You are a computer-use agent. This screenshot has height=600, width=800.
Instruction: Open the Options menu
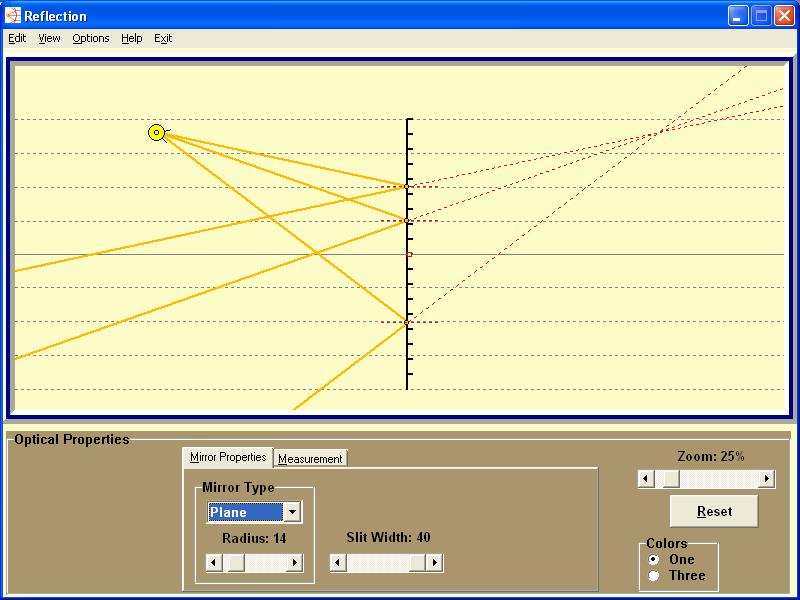[x=90, y=38]
